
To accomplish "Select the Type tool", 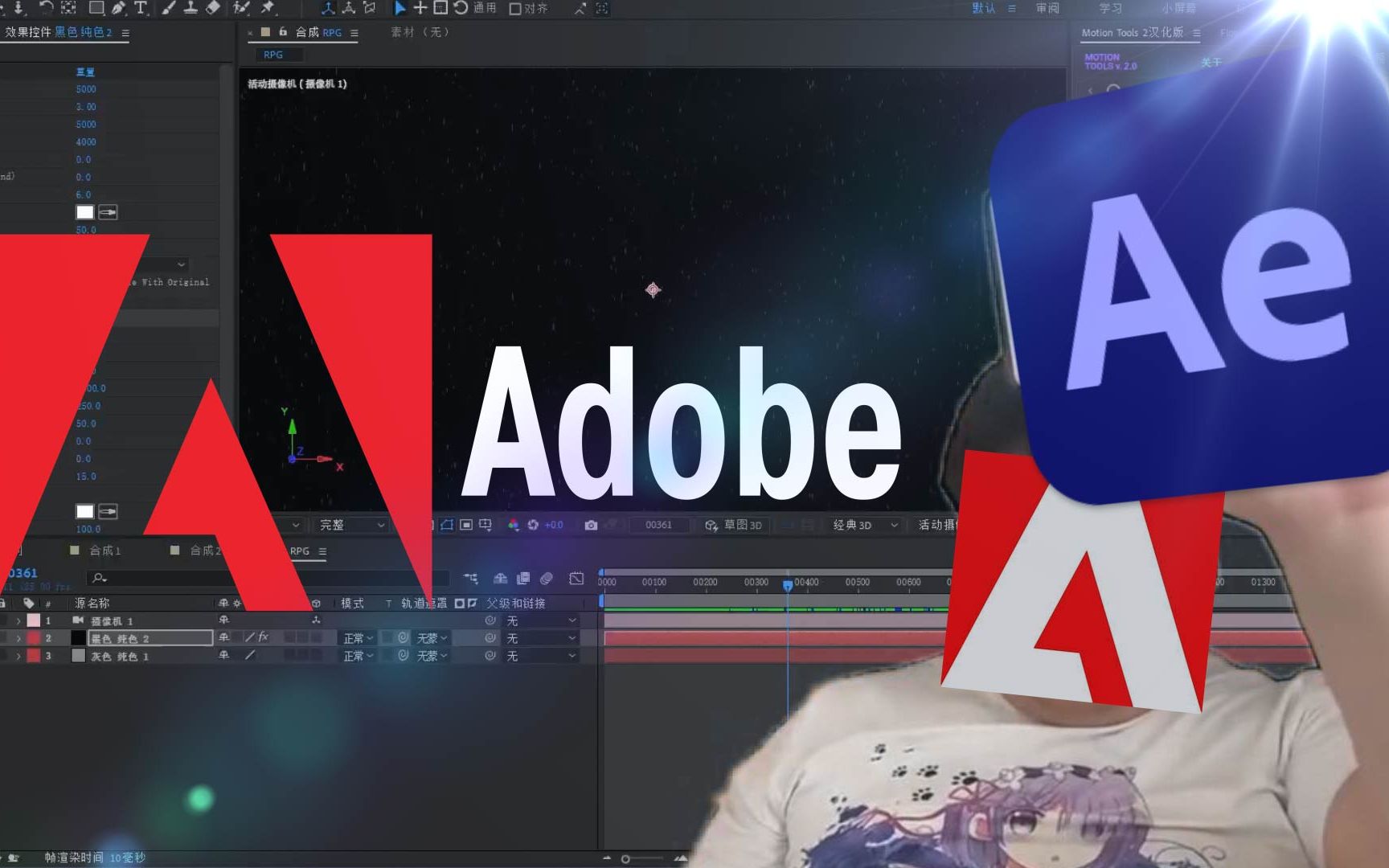I will coord(141,8).
